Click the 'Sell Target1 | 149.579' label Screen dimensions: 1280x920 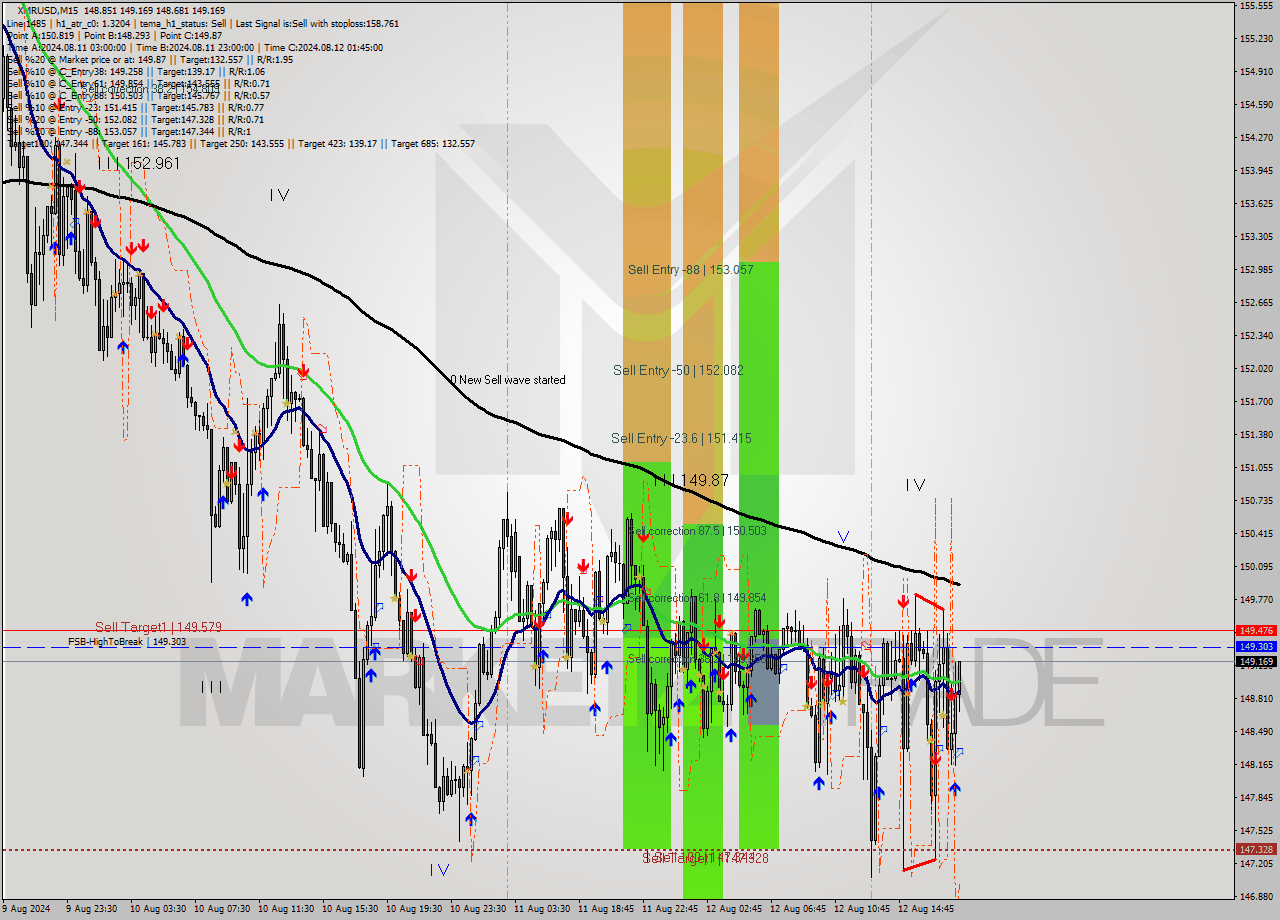click(x=158, y=627)
